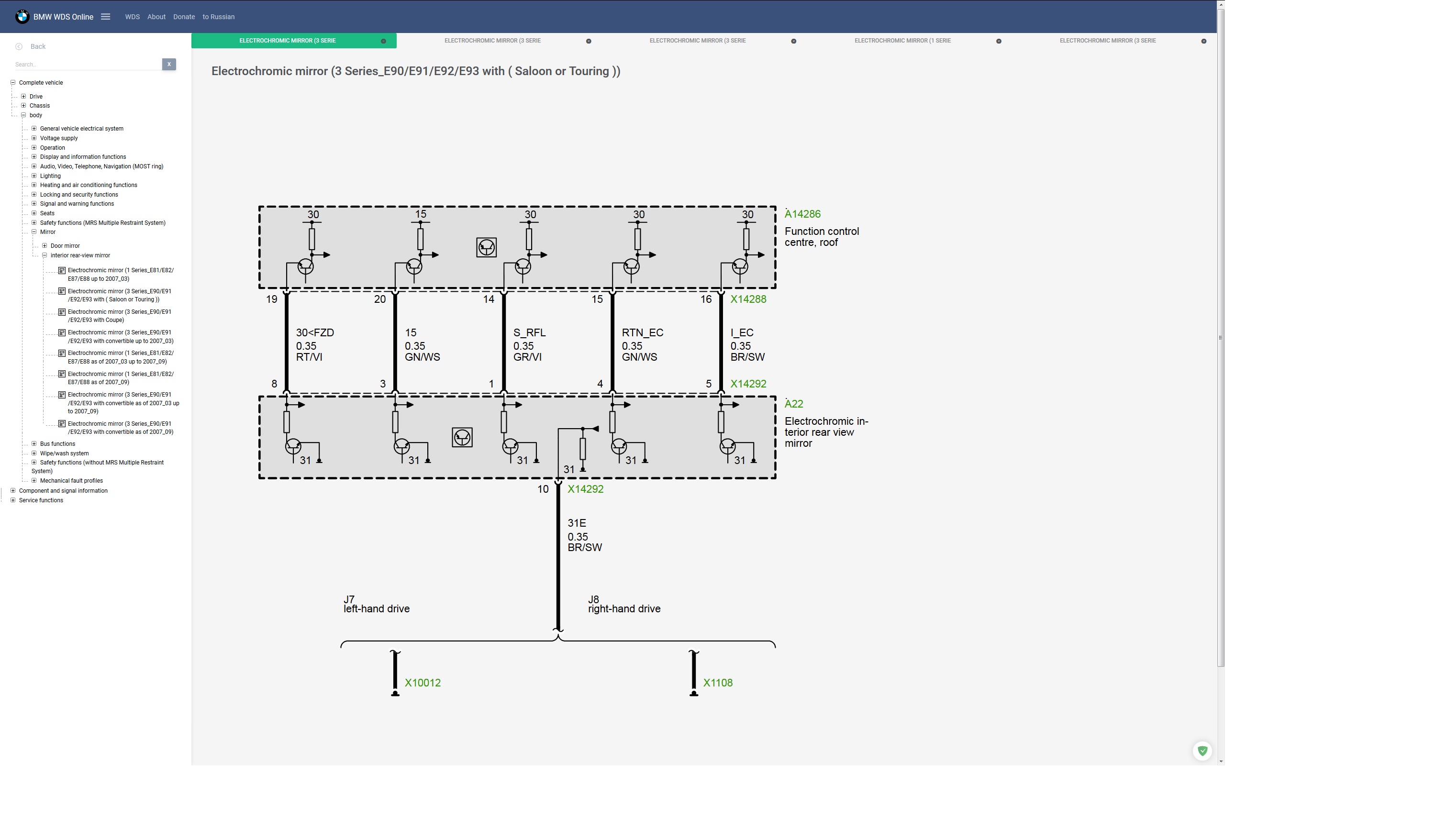Click the Back arrow icon

tap(19, 46)
